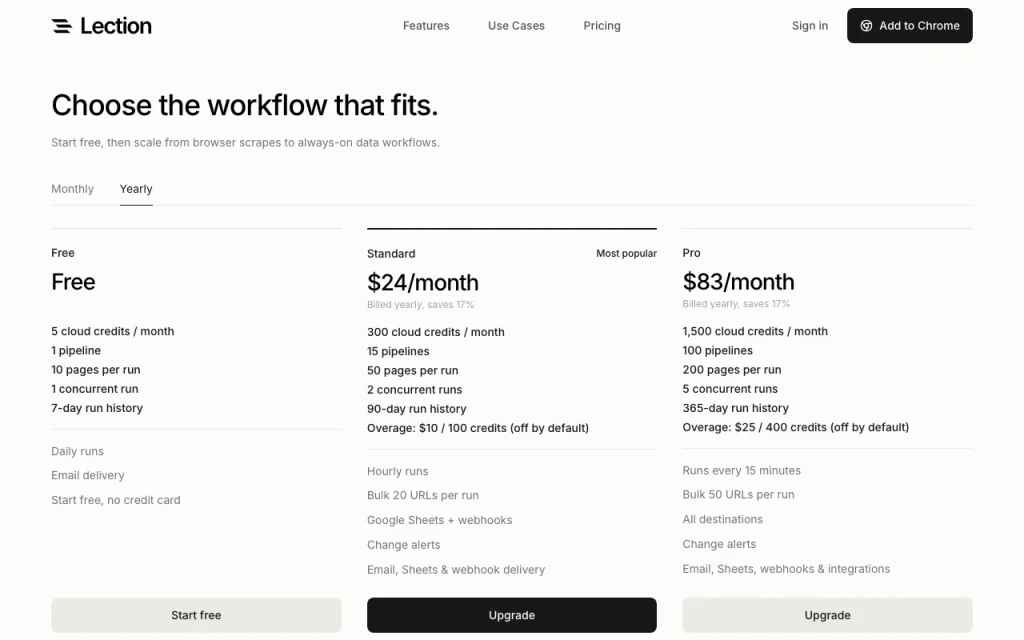The width and height of the screenshot is (1024, 640).
Task: Click the Add to Chrome button
Action: [x=910, y=25]
